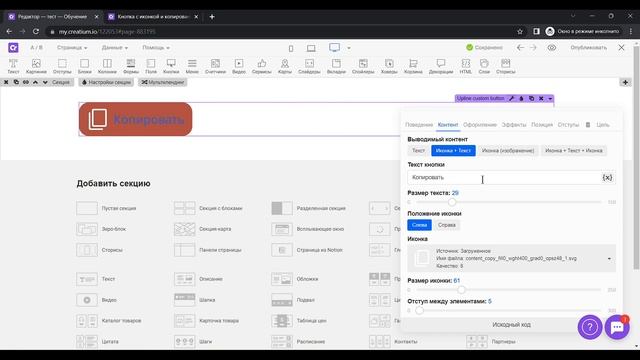Expand the Upline custom button widget menu arrow
The image size is (640, 360).
pyautogui.click(x=550, y=98)
